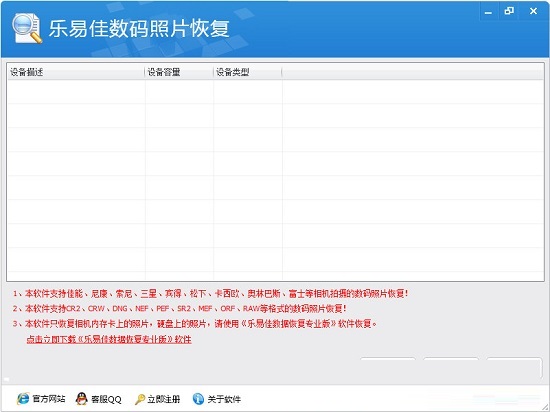The width and height of the screenshot is (550, 412).
Task: Sort the list by the 设备类型 column header
Action: coord(248,72)
